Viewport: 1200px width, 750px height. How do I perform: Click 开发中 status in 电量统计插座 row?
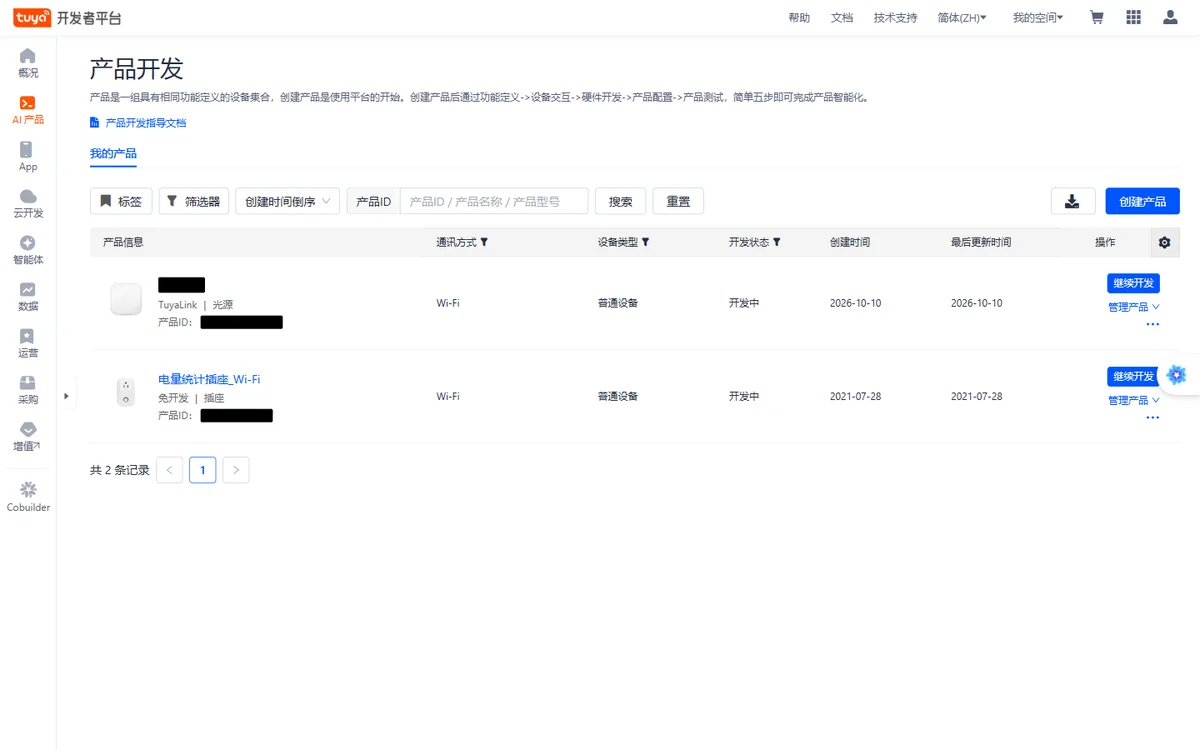[x=744, y=396]
